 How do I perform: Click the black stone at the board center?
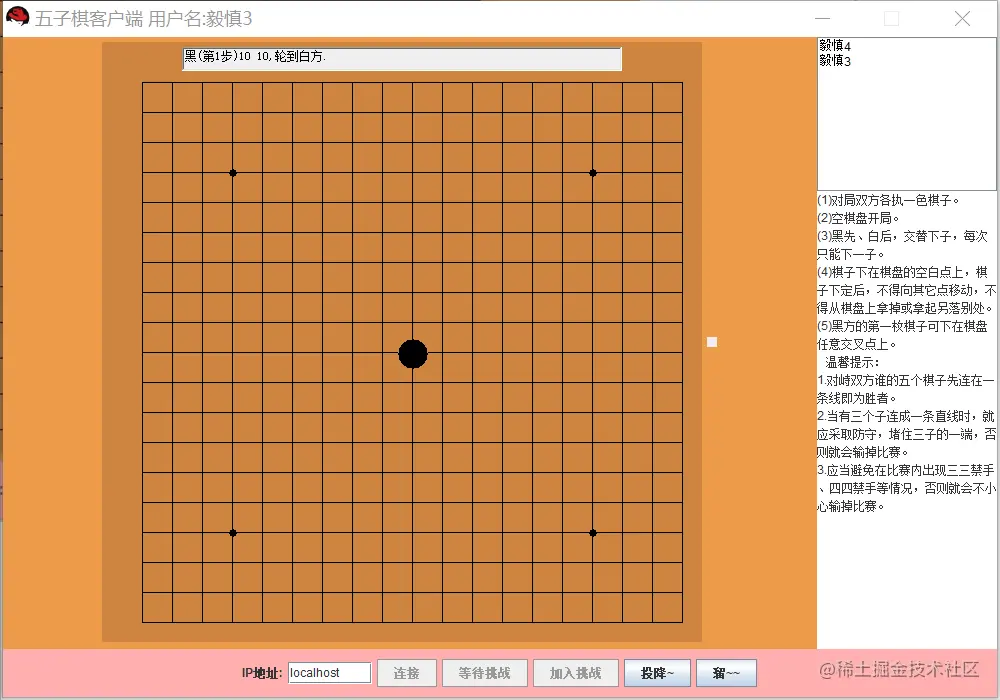(413, 353)
